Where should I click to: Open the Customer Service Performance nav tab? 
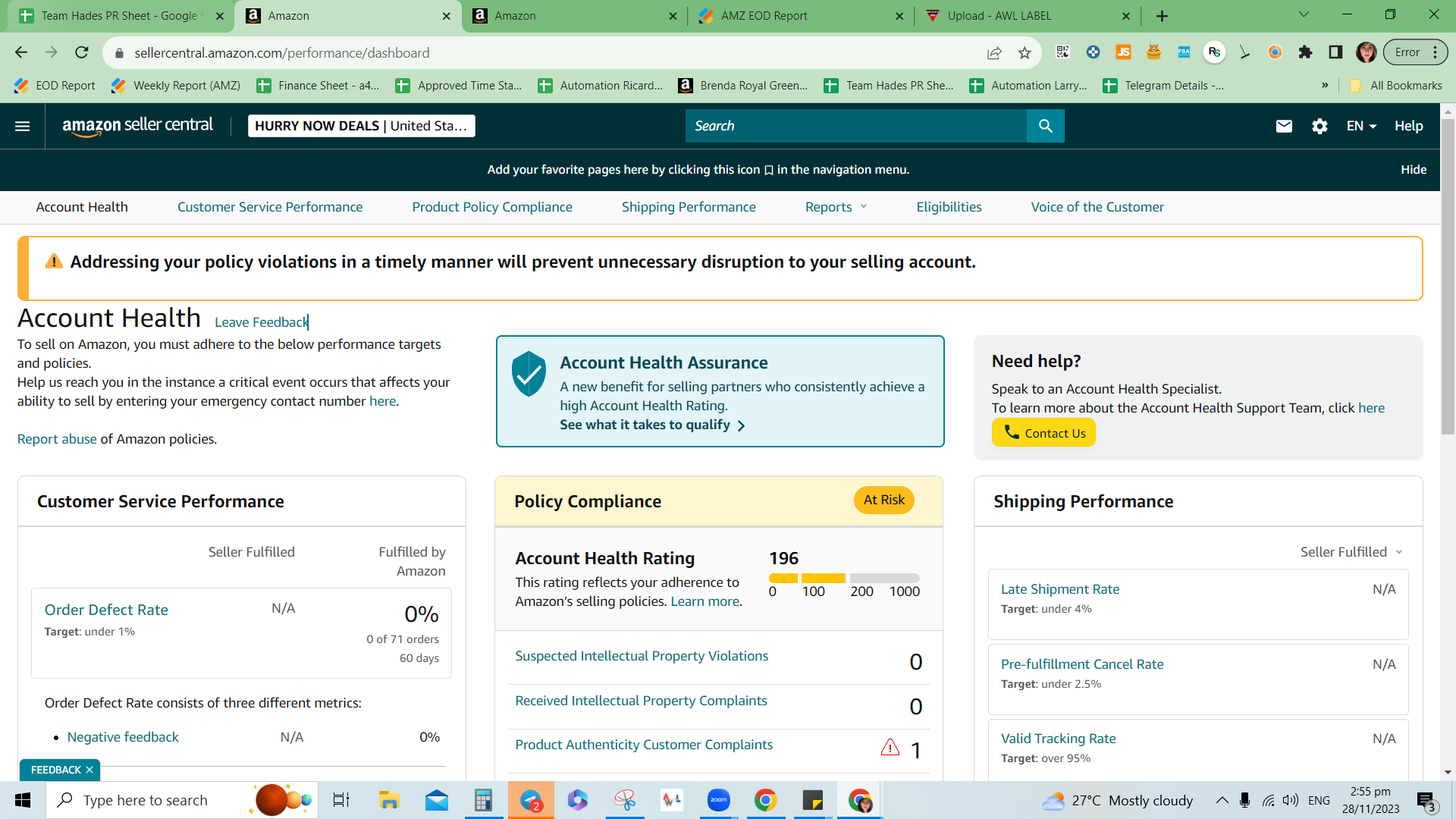[270, 207]
